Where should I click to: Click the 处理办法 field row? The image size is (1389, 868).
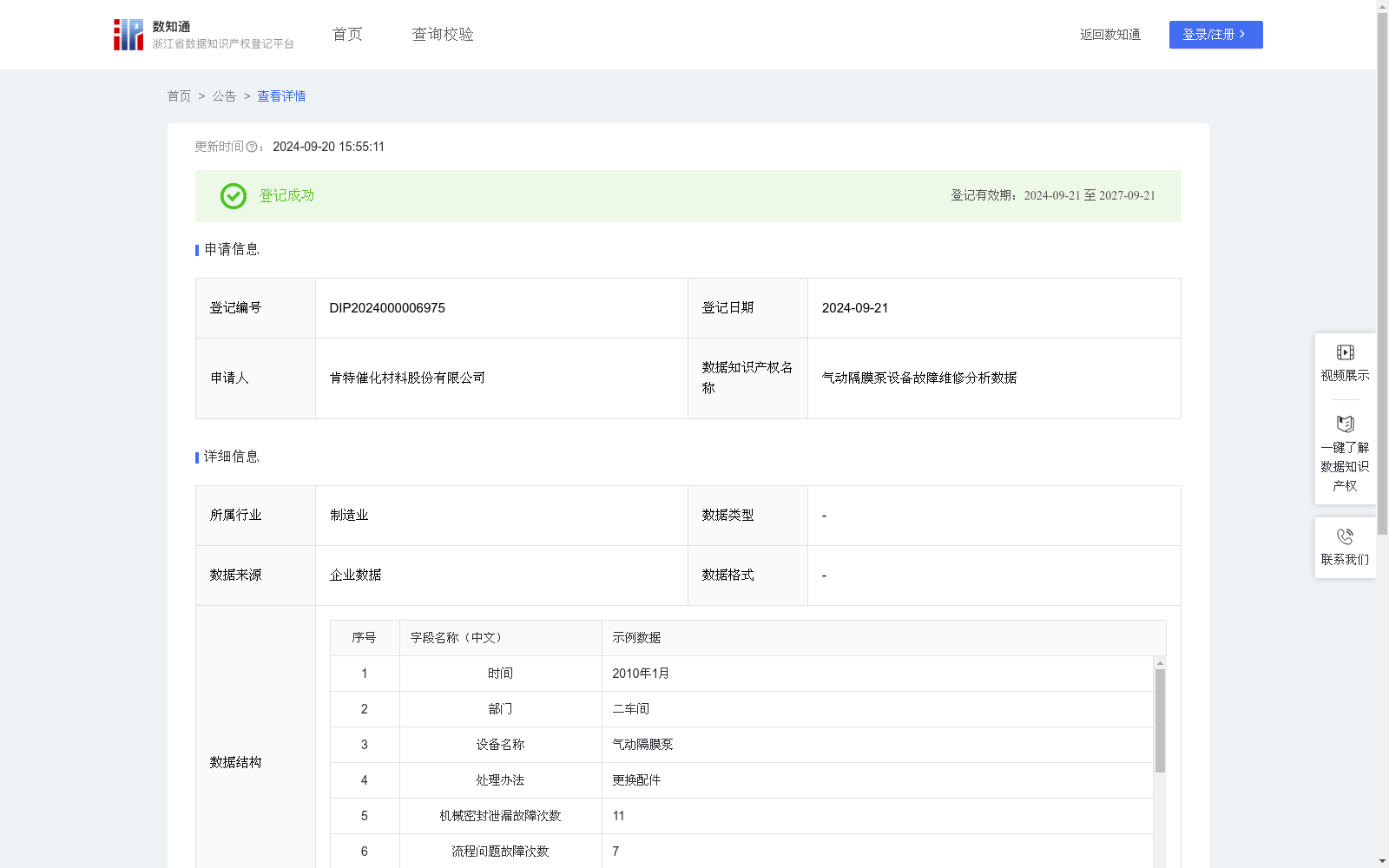point(741,780)
